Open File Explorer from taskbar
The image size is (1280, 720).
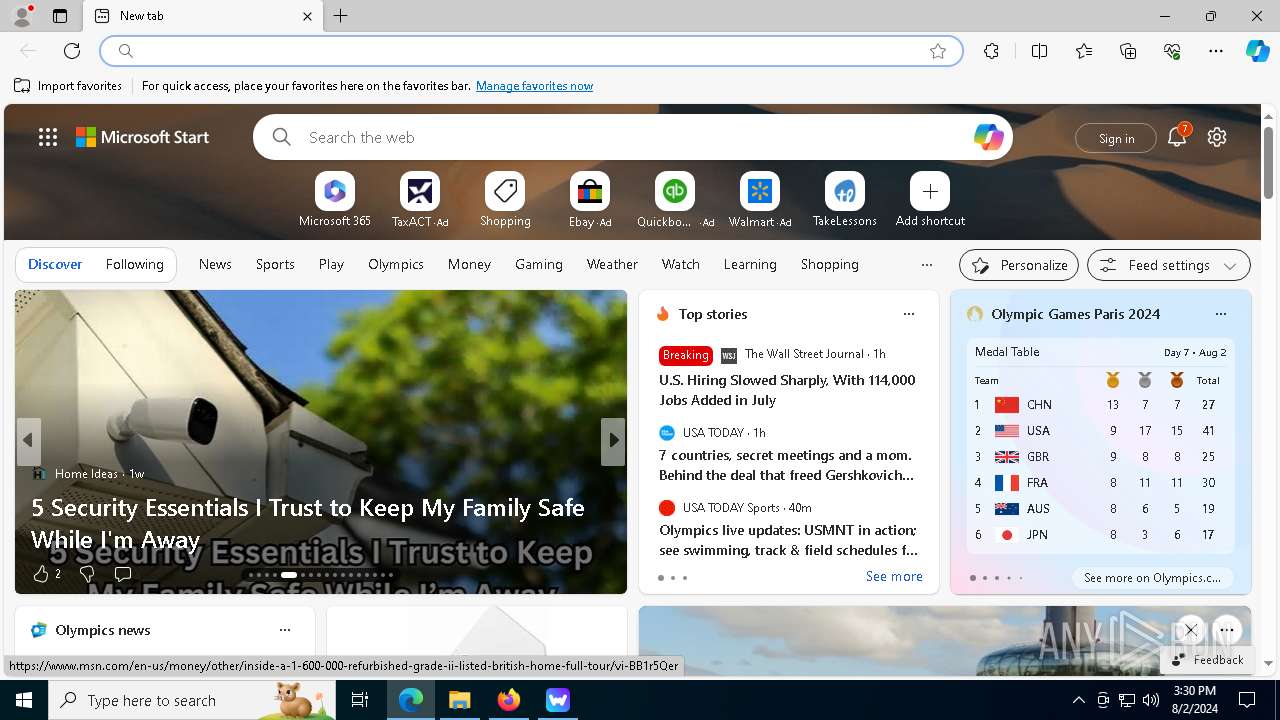click(460, 700)
